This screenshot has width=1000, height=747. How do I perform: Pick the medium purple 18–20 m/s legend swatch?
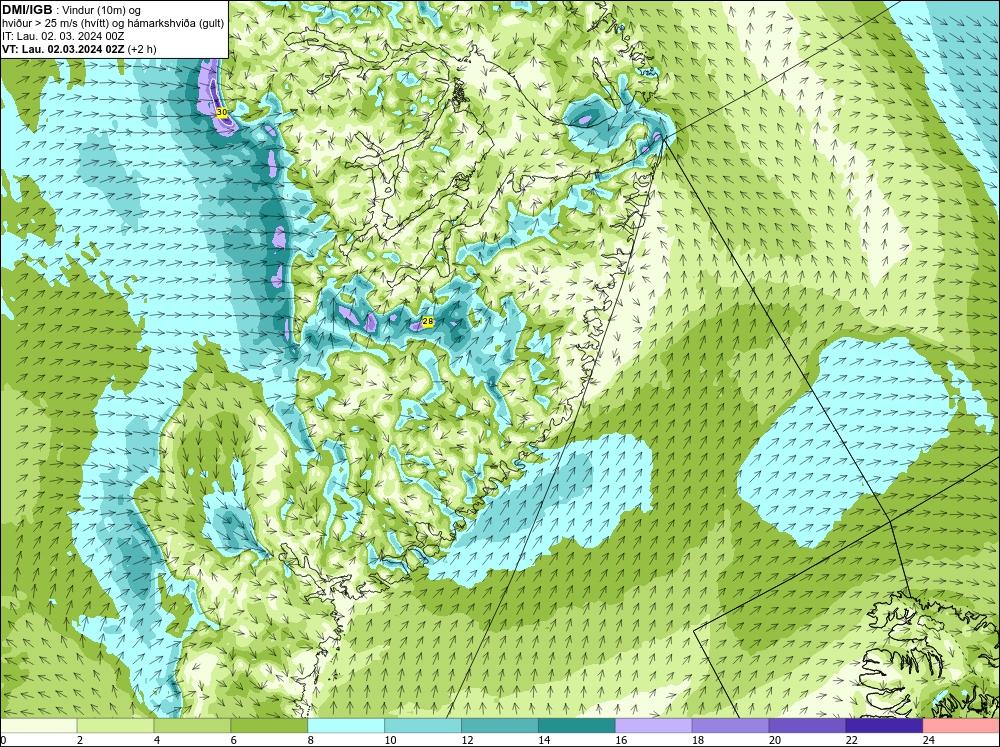[x=730, y=725]
